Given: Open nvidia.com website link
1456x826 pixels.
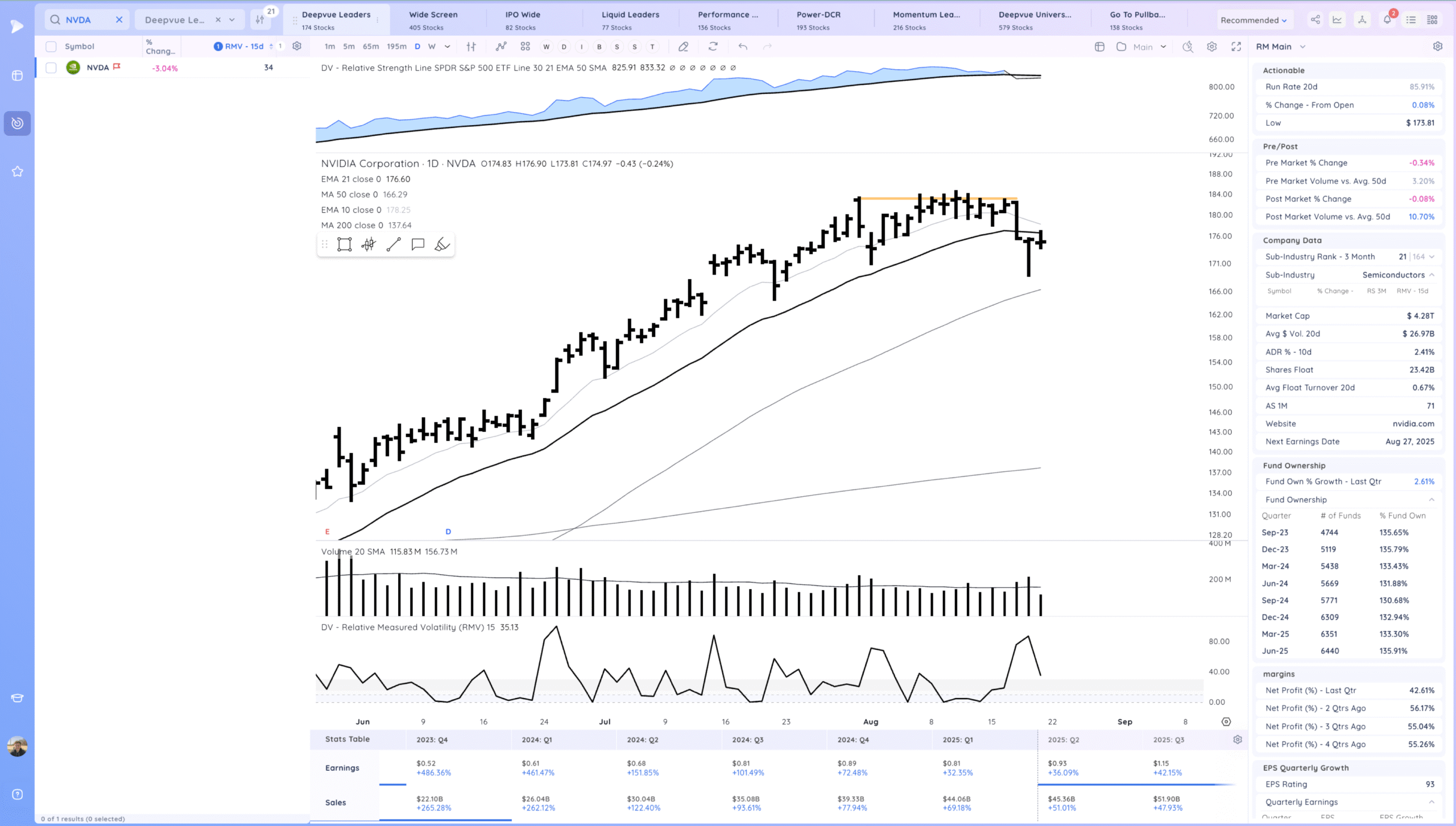Looking at the screenshot, I should [1413, 424].
